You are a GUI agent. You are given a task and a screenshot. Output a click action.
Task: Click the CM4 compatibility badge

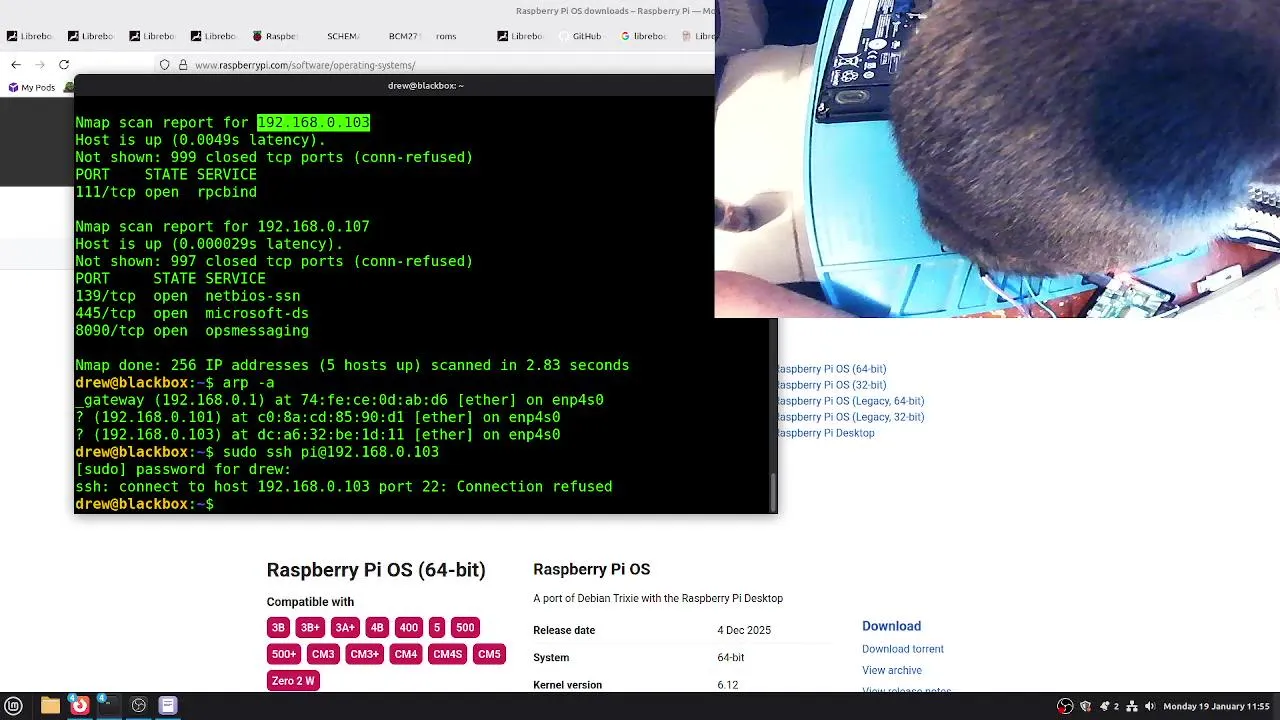click(405, 655)
